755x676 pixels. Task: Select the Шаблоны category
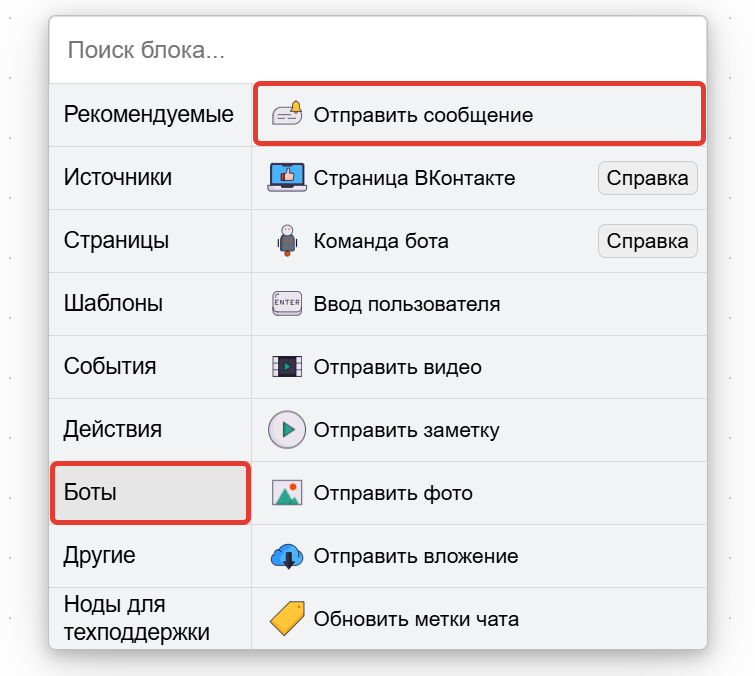pos(150,304)
